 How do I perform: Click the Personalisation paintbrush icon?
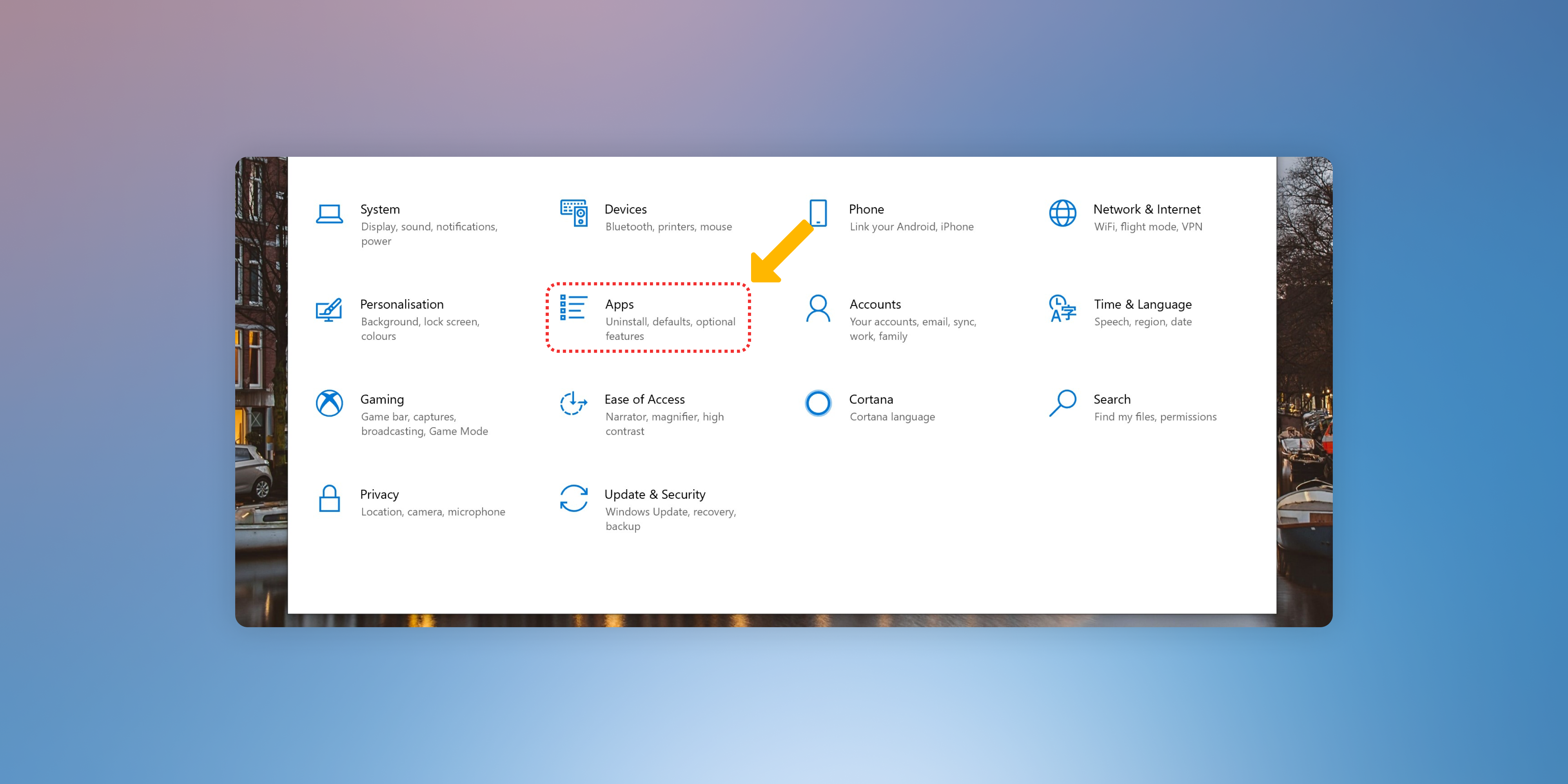click(329, 309)
